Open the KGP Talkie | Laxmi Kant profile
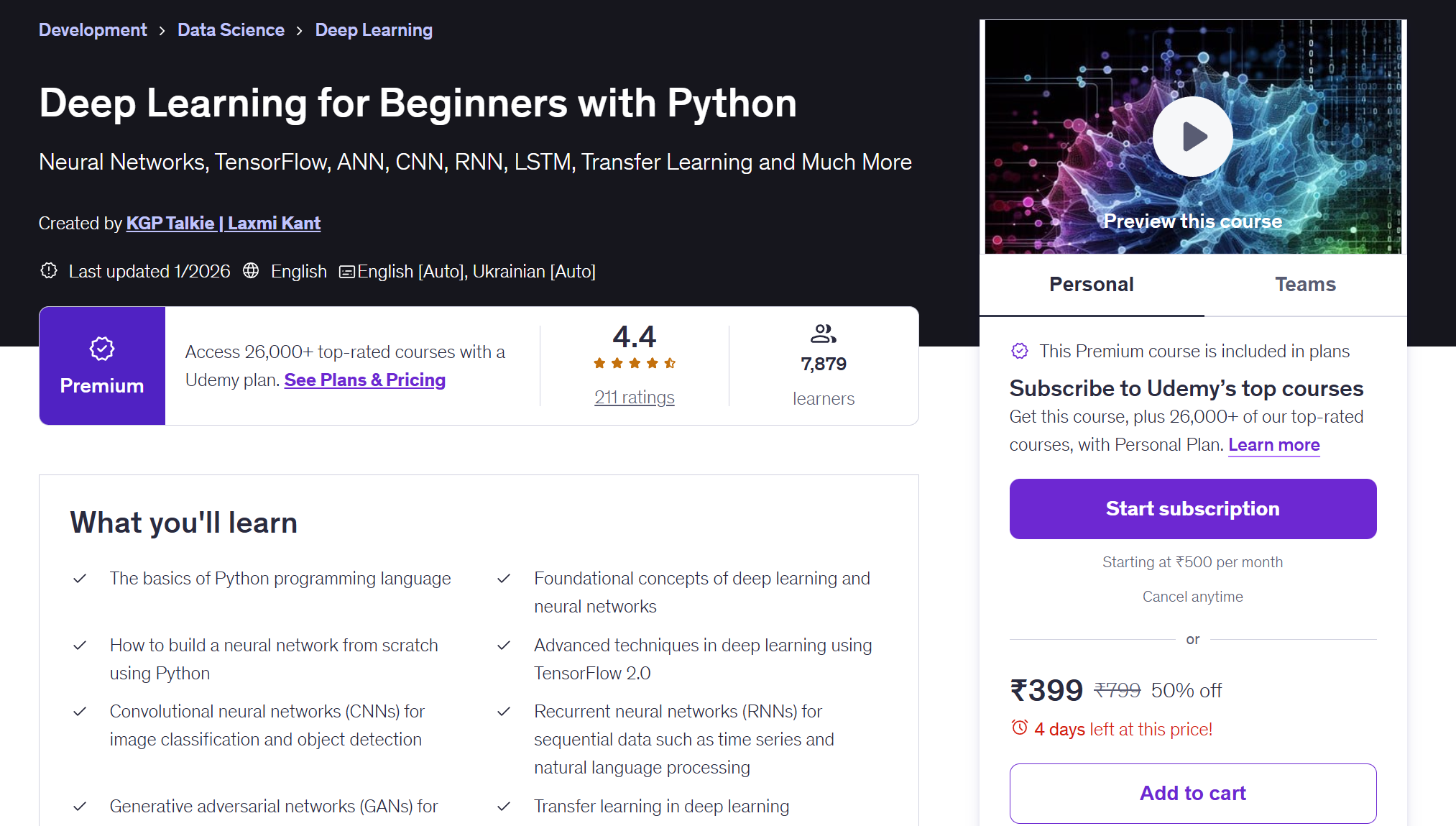 pos(223,223)
